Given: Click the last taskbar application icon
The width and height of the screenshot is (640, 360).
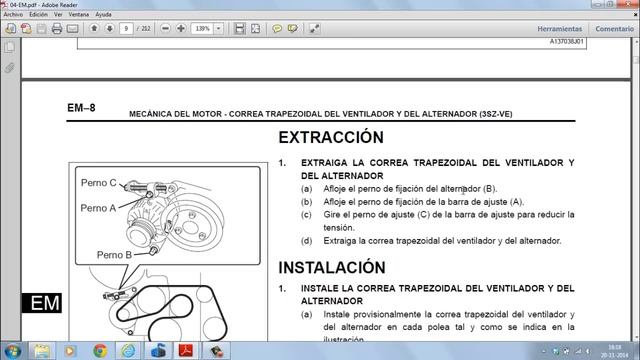Looking at the screenshot, I should pos(216,351).
